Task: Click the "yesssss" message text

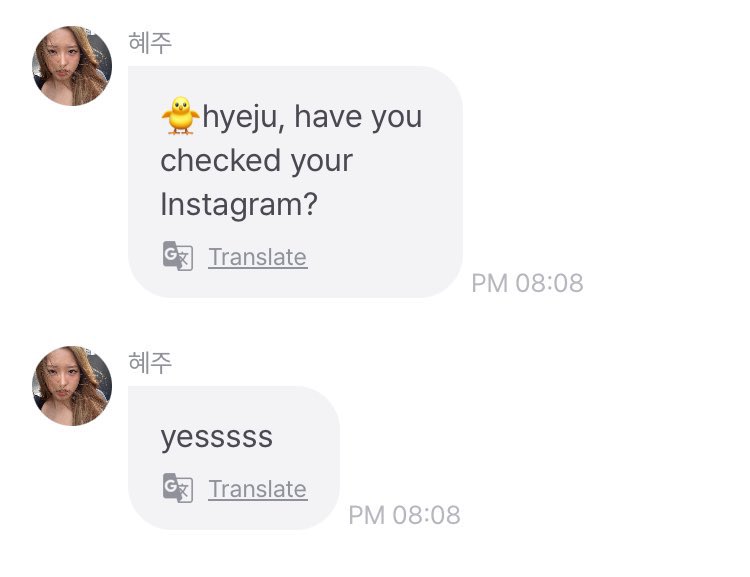Action: pos(216,437)
